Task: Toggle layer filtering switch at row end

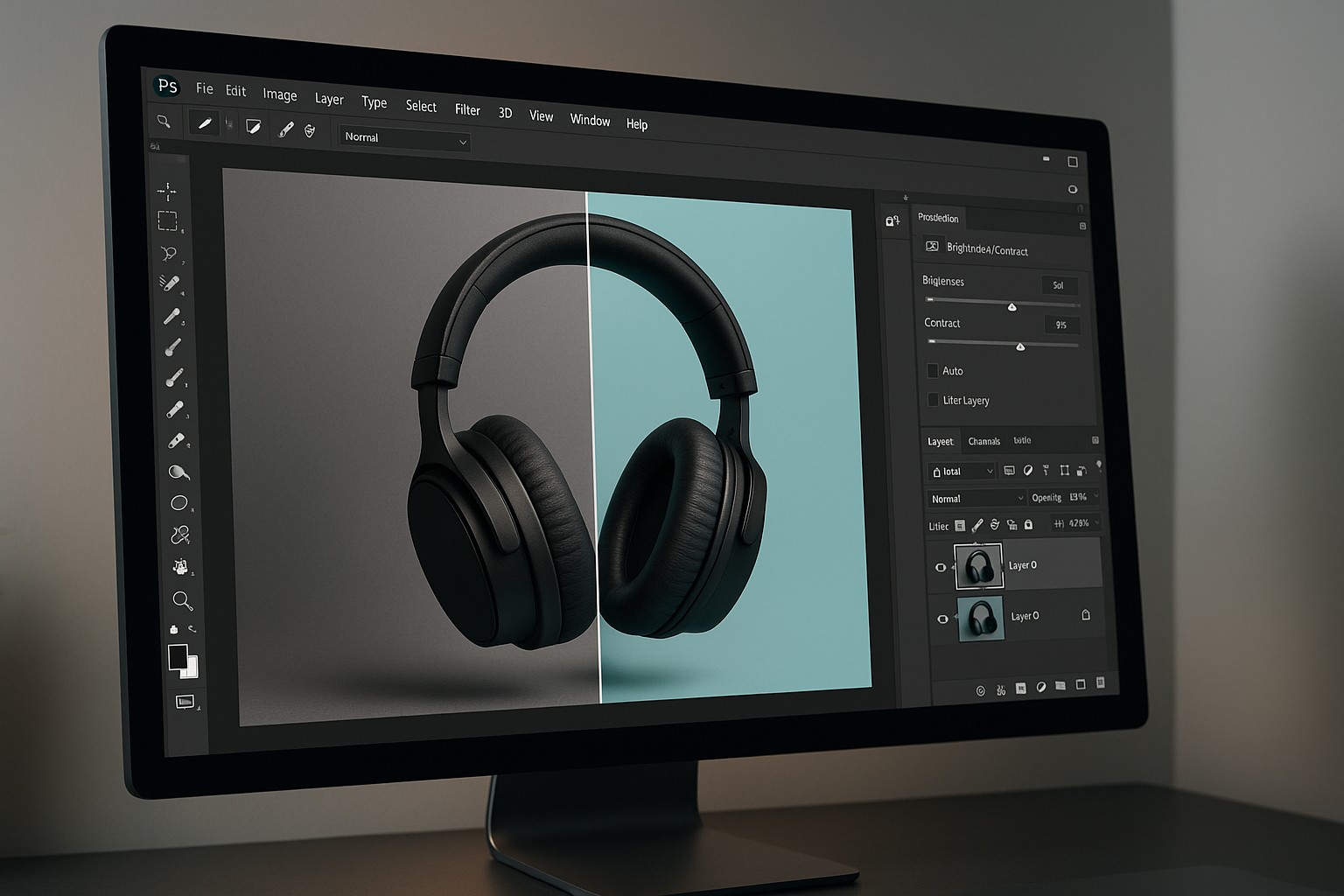Action: pyautogui.click(x=1099, y=466)
